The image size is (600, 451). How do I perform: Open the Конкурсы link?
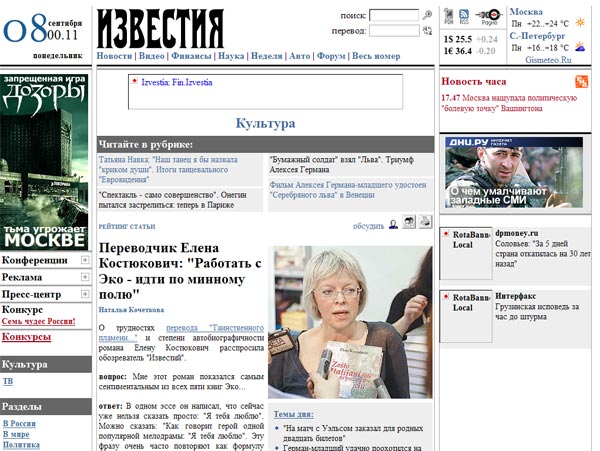[x=26, y=337]
